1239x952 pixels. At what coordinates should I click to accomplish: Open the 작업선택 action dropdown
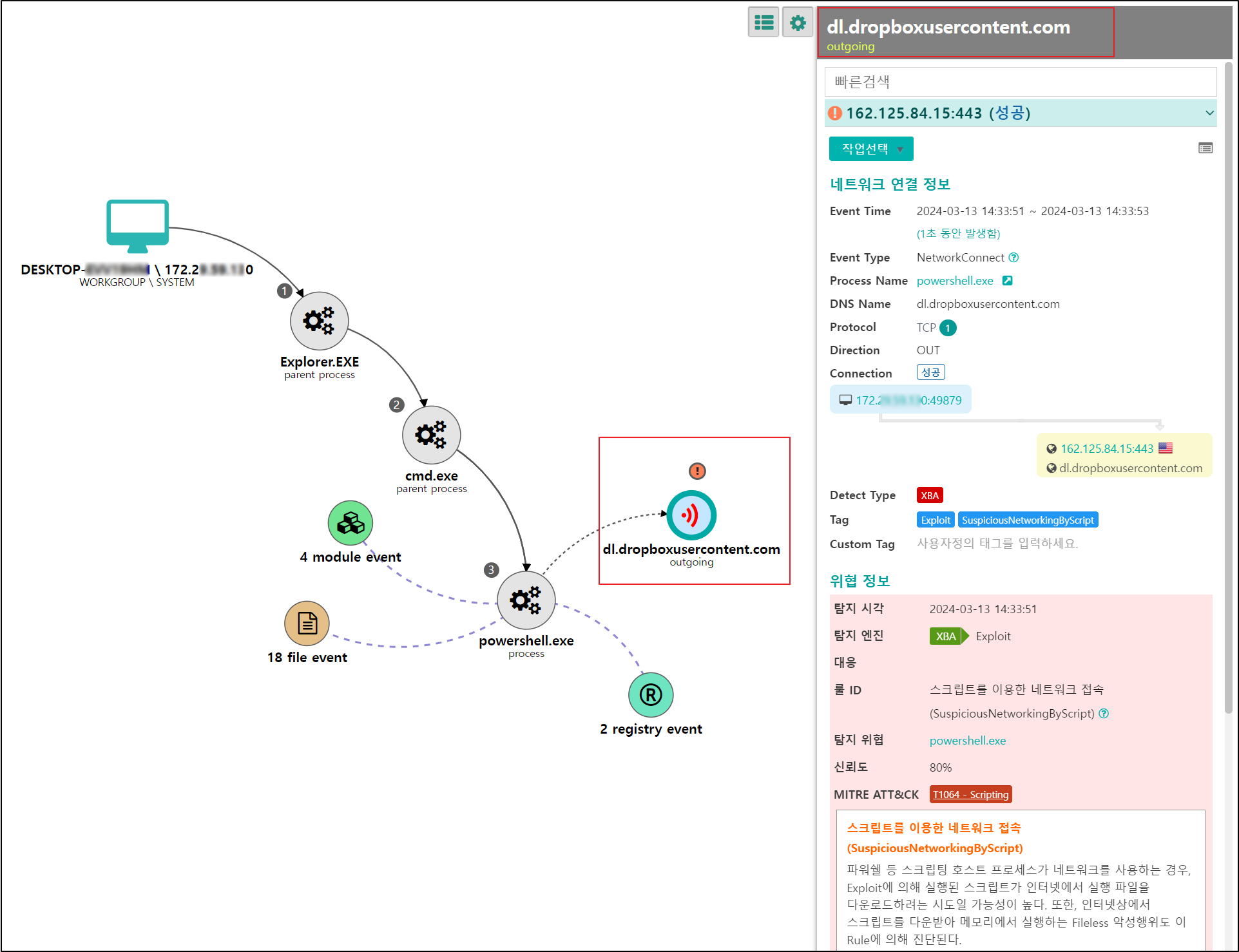pyautogui.click(x=871, y=149)
